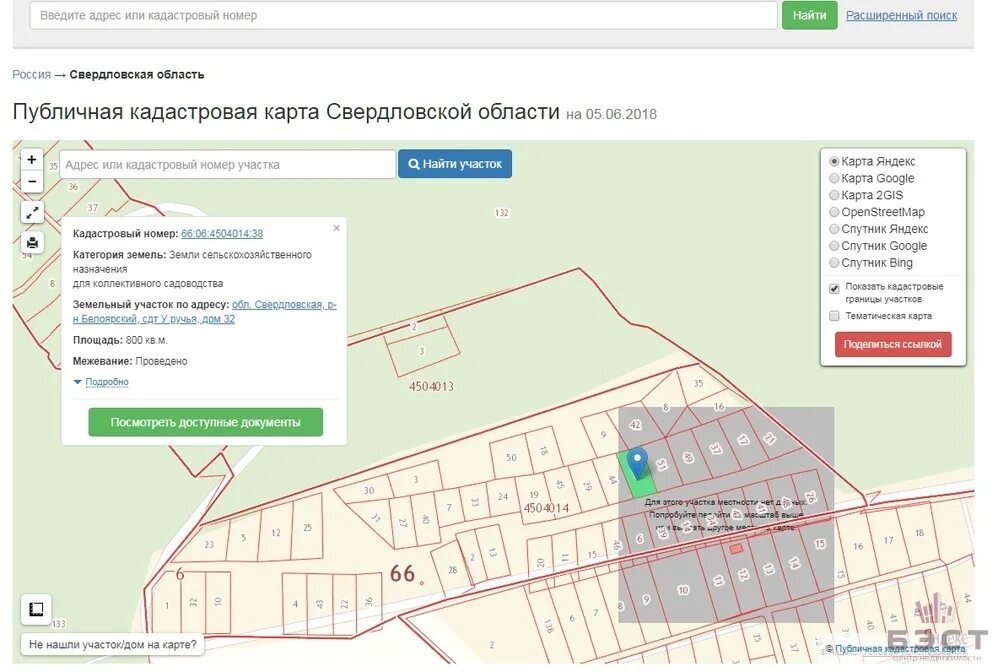The width and height of the screenshot is (998, 672).
Task: Focus the top address search field
Action: click(403, 15)
